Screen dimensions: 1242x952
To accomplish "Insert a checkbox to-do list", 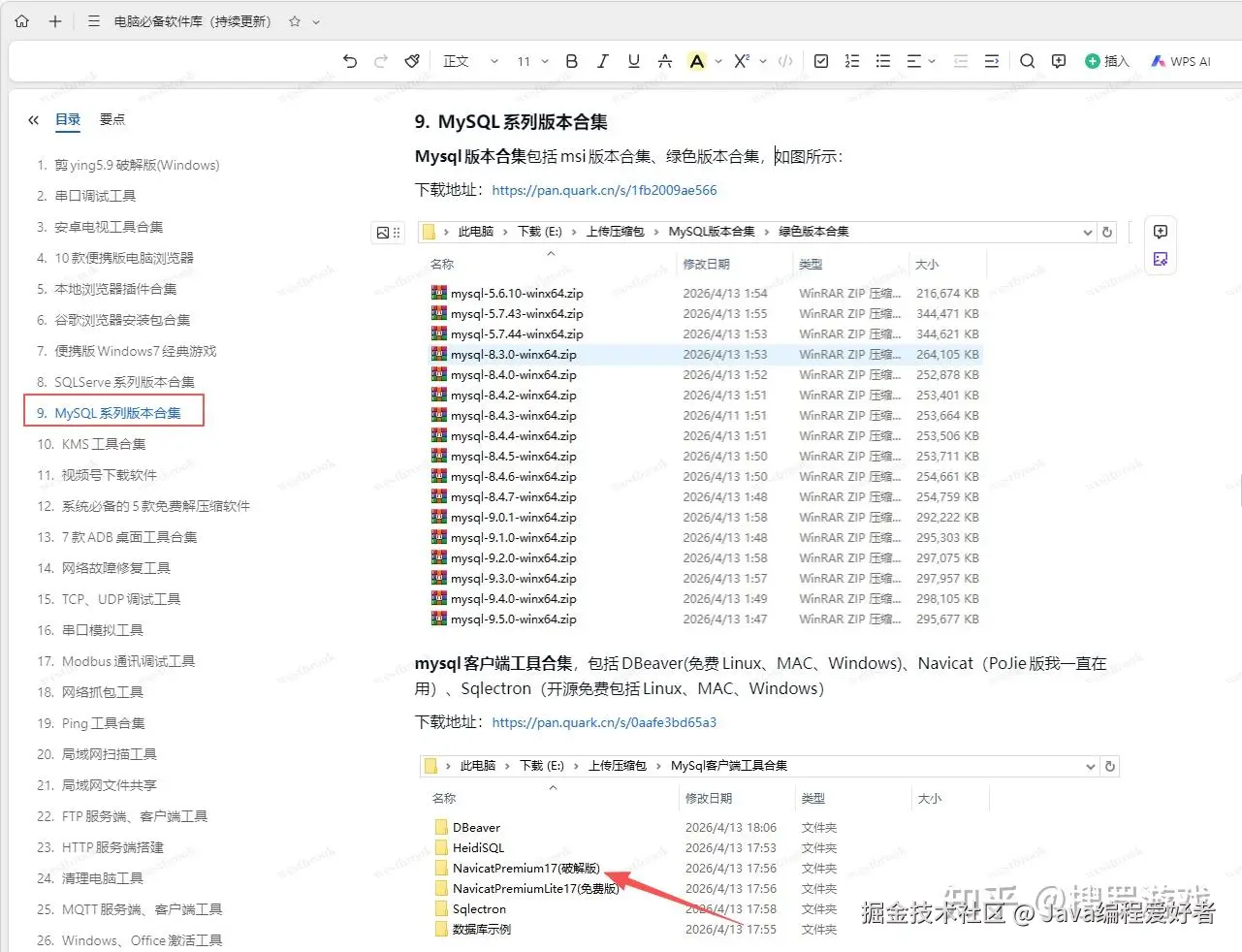I will point(821,61).
